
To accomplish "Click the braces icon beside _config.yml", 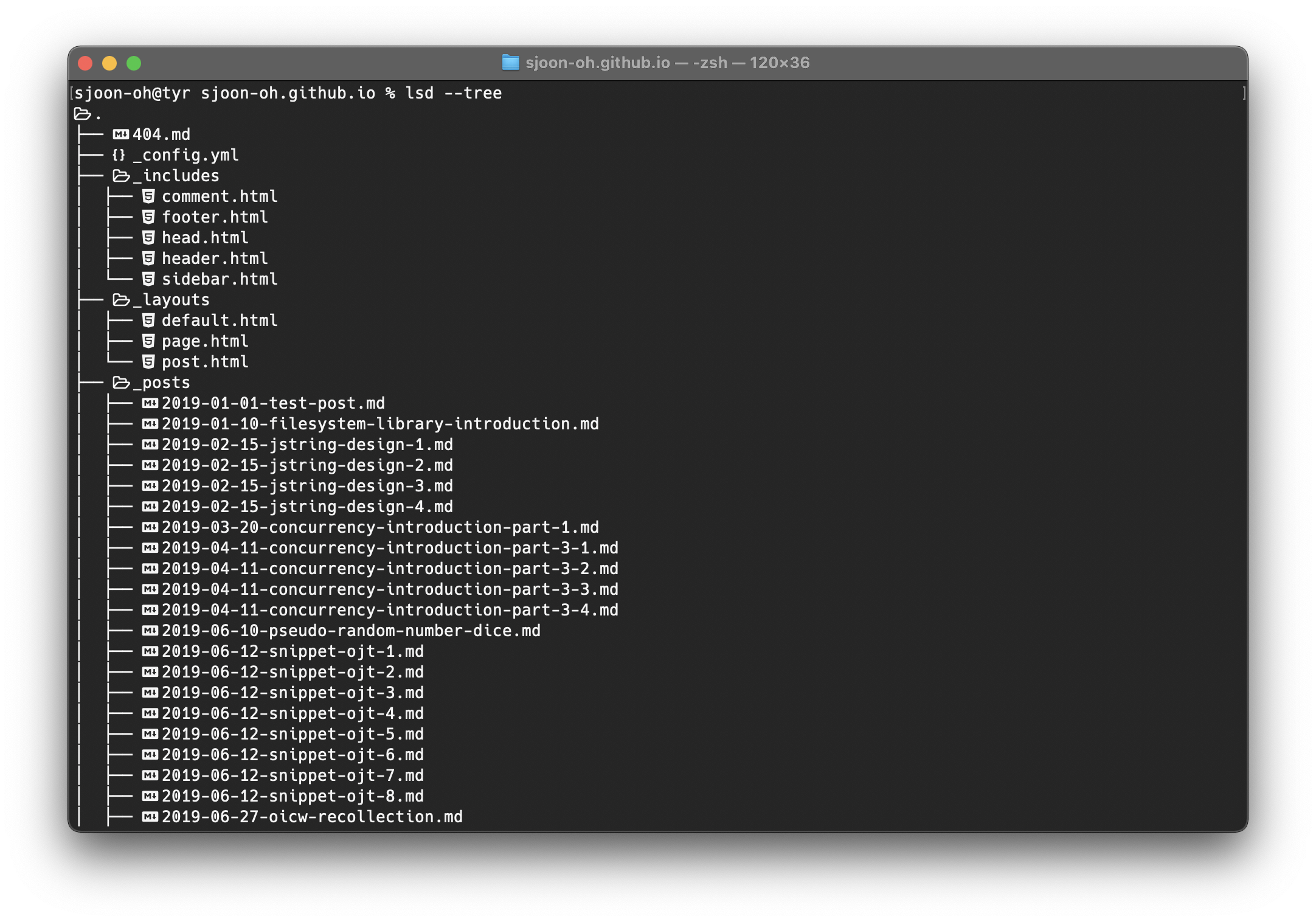I will 119,155.
